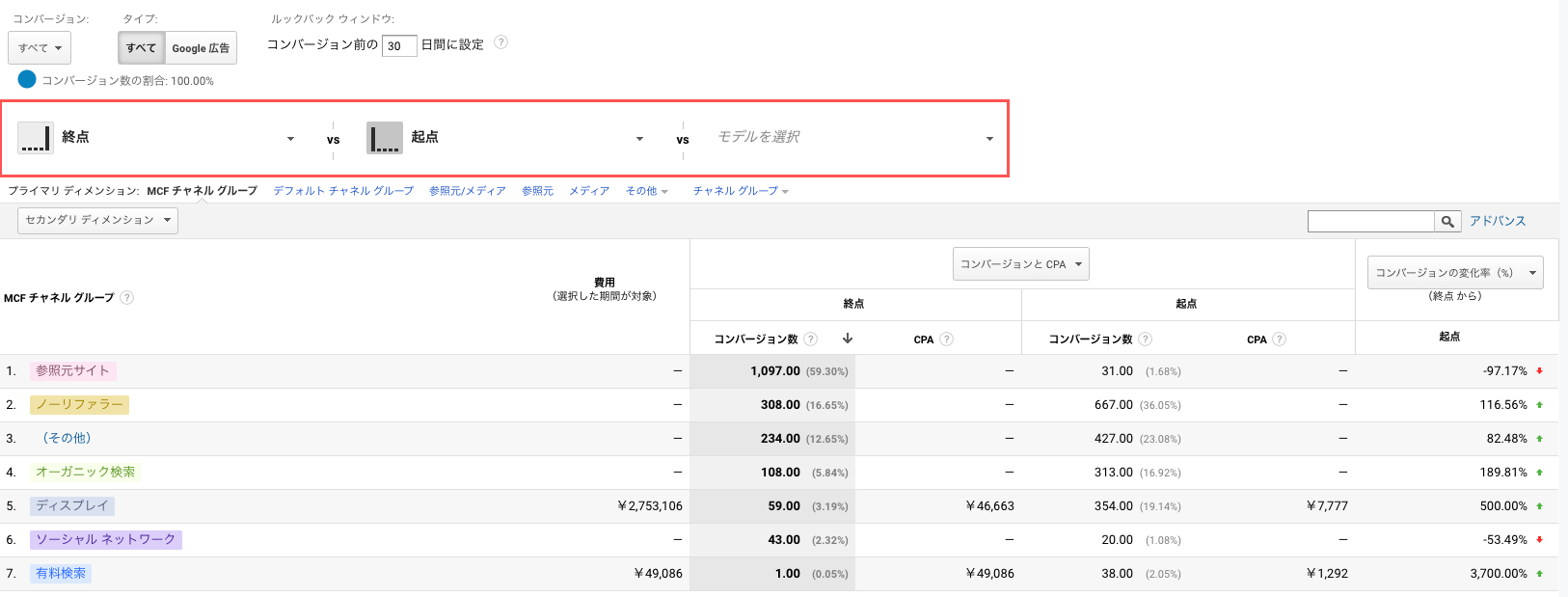The width and height of the screenshot is (1568, 597).
Task: Click the search magnifier icon button
Action: point(1447,222)
